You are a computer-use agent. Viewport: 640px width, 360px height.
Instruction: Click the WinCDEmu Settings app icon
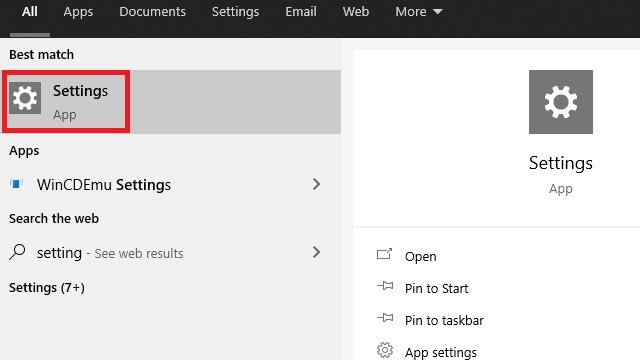tap(16, 184)
